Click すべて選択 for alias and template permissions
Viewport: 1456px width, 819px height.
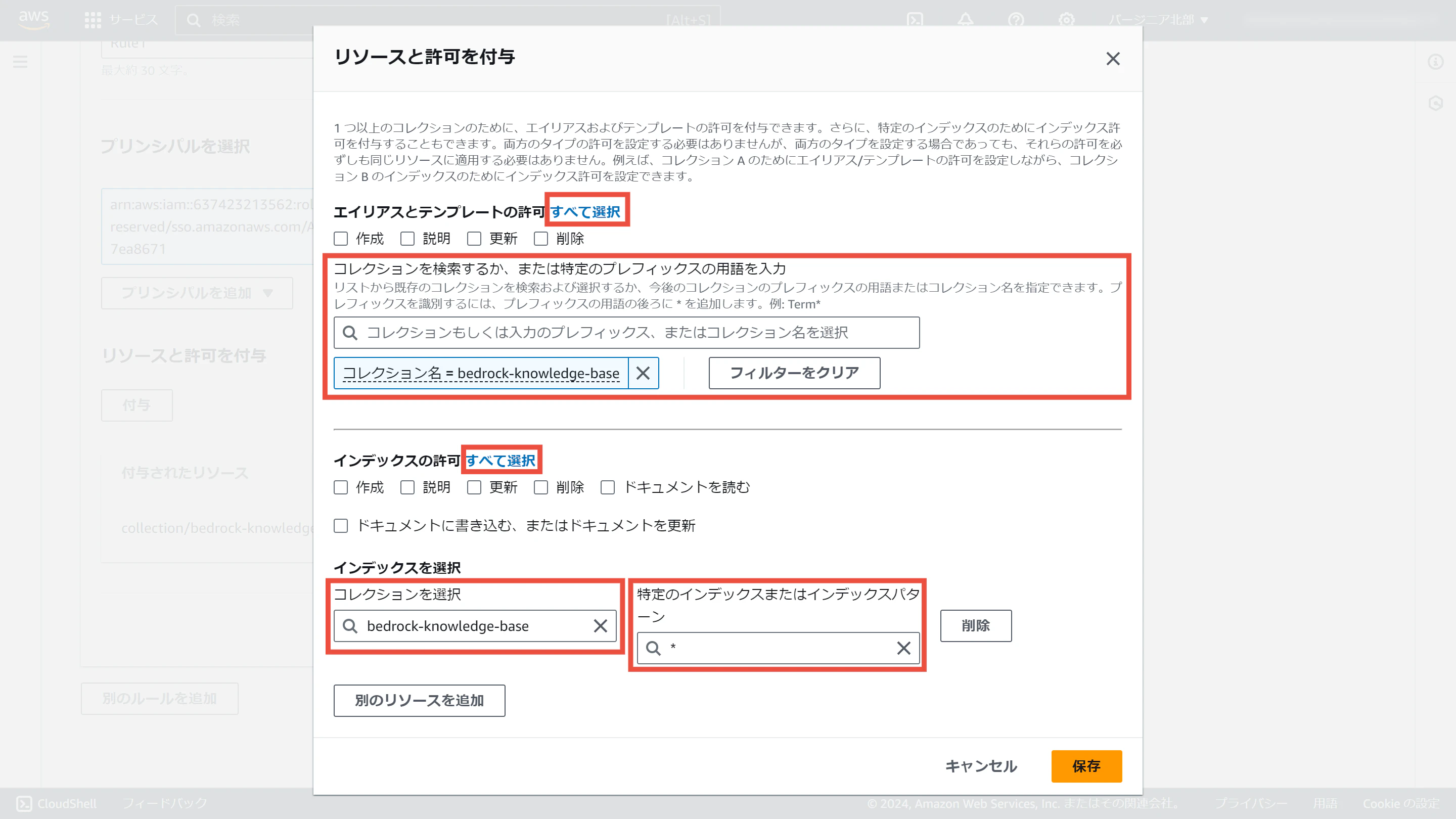tap(585, 212)
